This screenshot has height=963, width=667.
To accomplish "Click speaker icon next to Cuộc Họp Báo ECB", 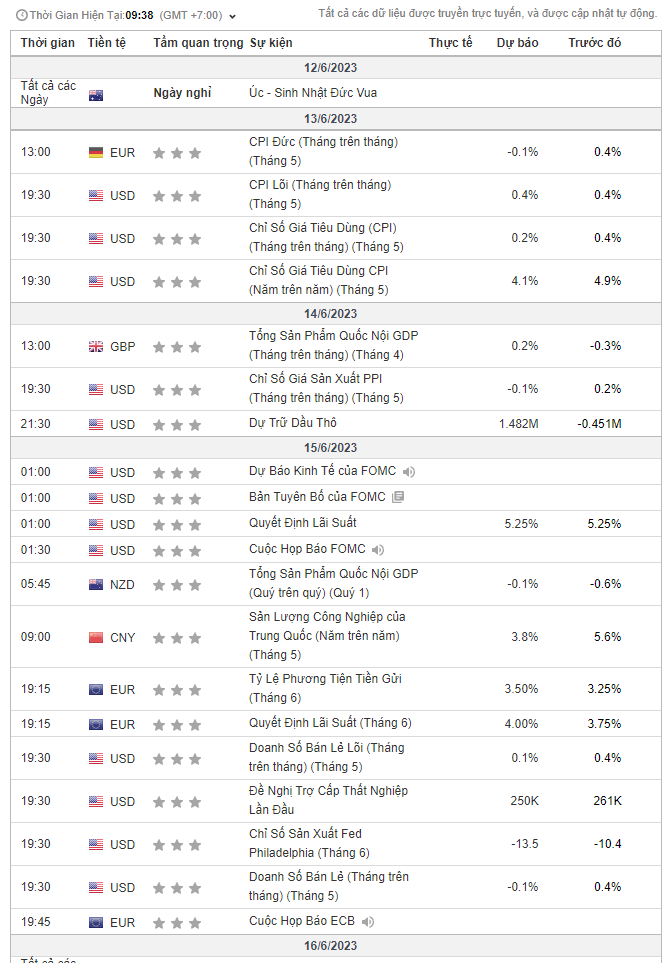I will 368,922.
